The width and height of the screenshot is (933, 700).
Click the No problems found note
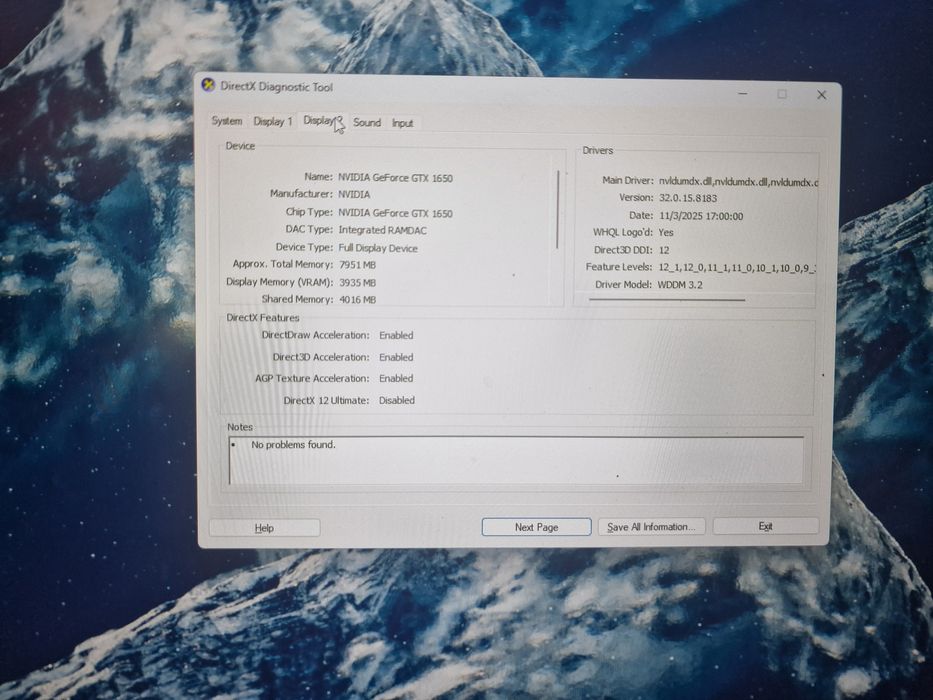point(293,445)
